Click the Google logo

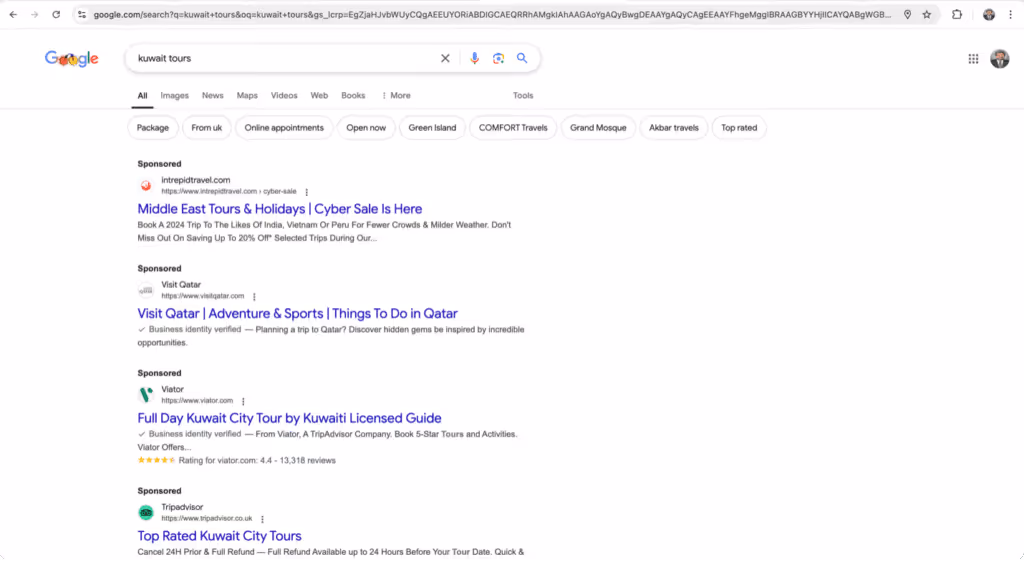(72, 59)
